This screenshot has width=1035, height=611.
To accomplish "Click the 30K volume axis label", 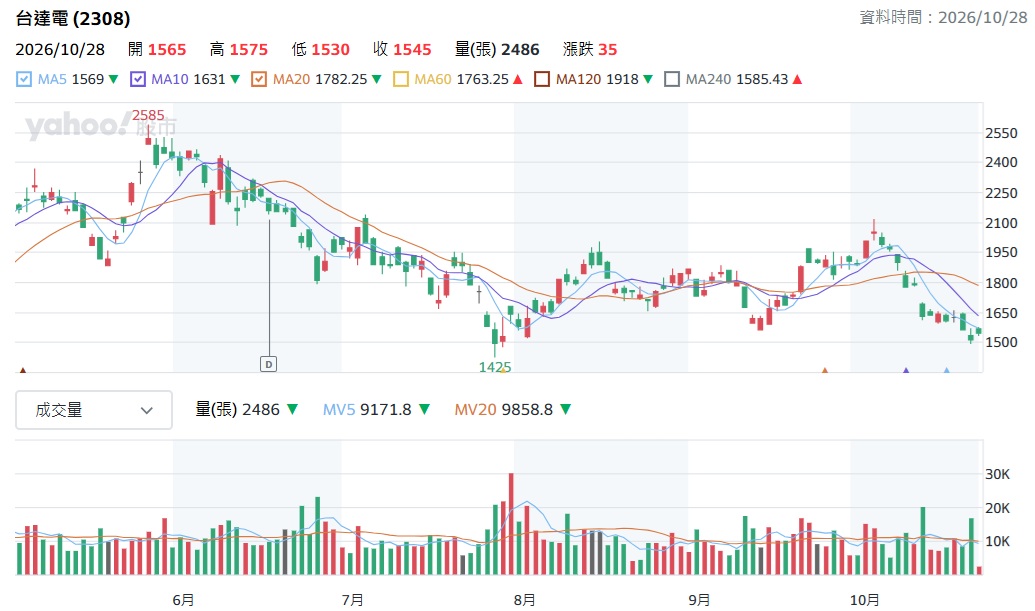I will [x=997, y=474].
